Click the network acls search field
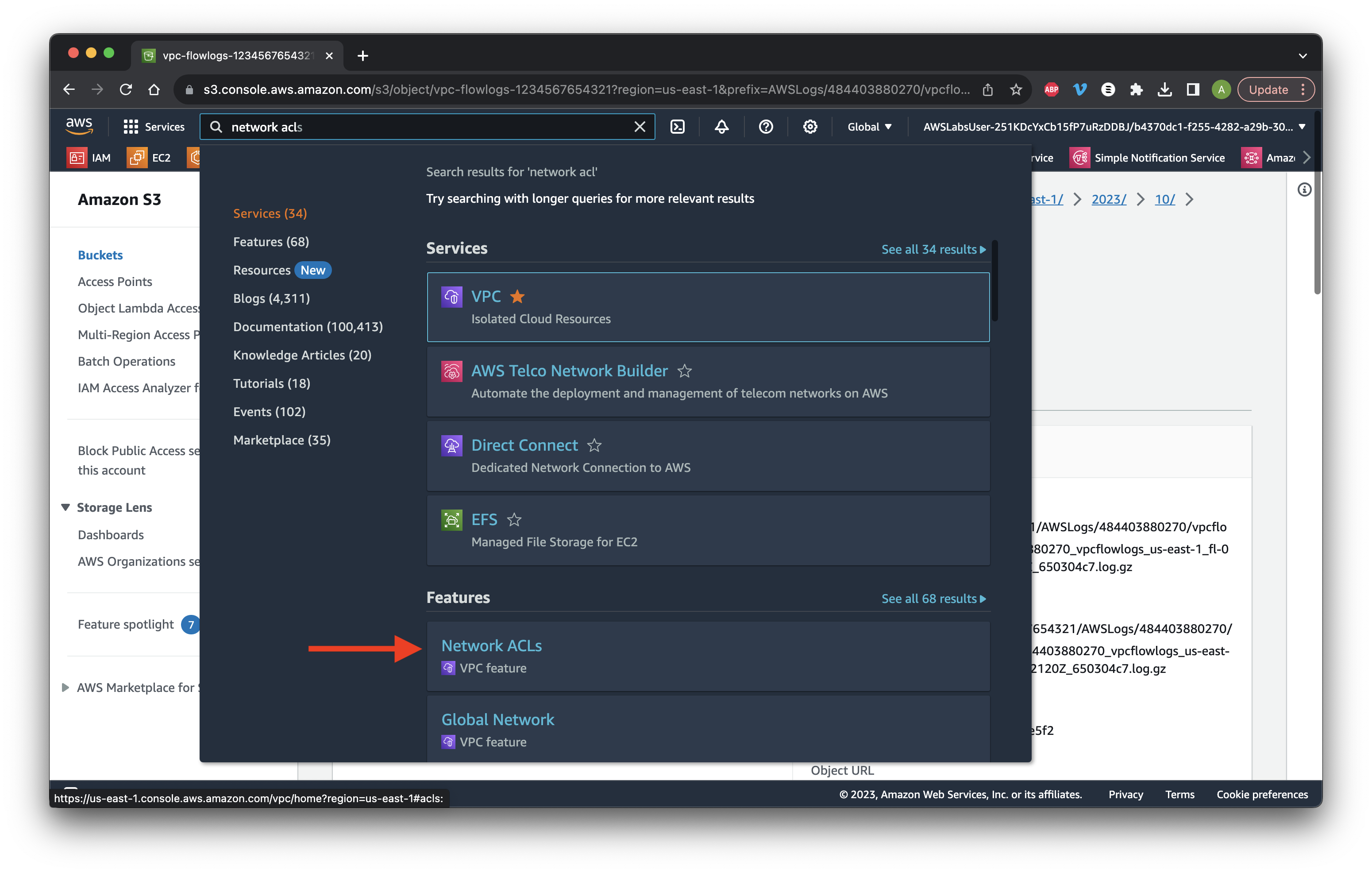The height and width of the screenshot is (873, 1372). [428, 127]
